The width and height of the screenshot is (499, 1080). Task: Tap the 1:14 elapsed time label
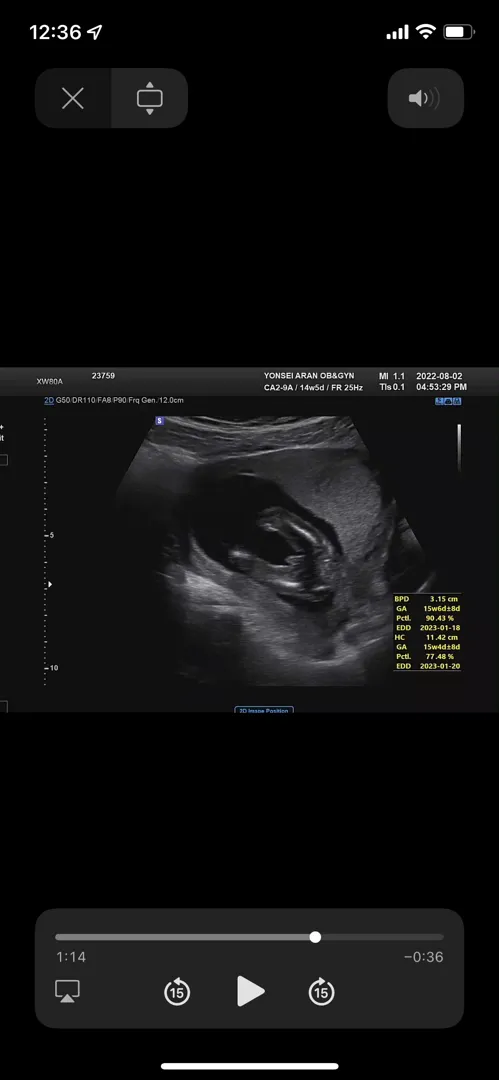[x=71, y=957]
